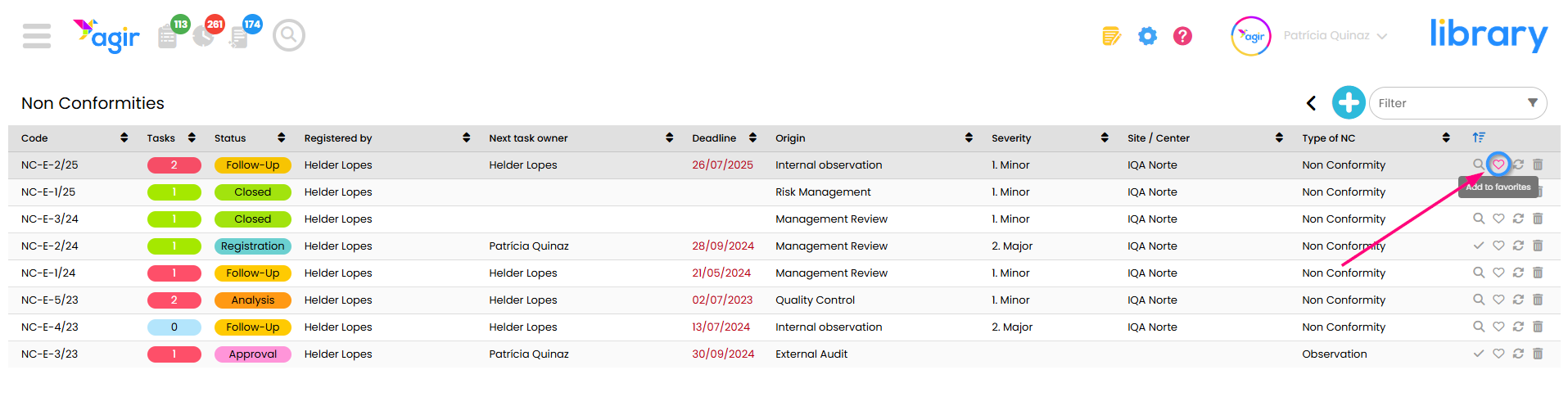The width and height of the screenshot is (1568, 406).
Task: Favorite the NC-E-3/23 row
Action: pyautogui.click(x=1498, y=354)
